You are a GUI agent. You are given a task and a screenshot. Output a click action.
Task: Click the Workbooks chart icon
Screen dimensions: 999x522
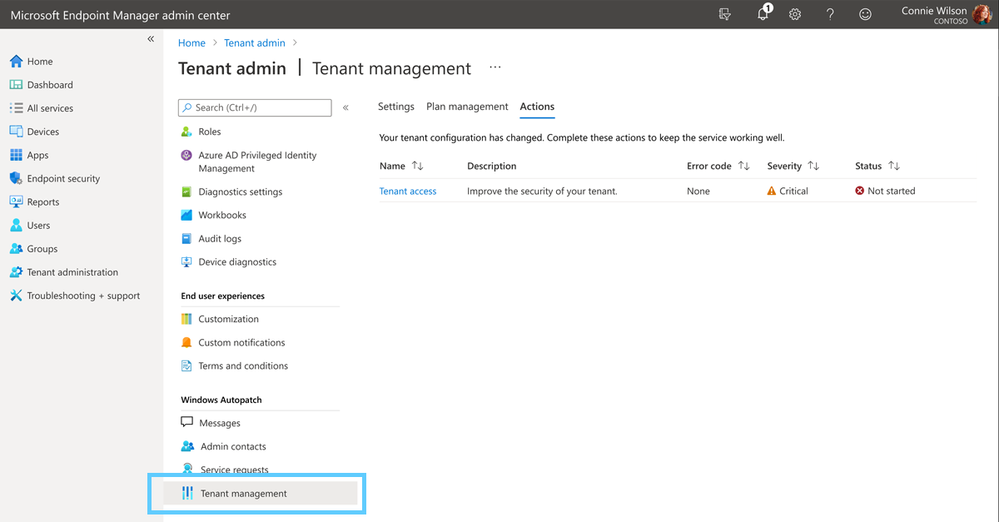(186, 215)
